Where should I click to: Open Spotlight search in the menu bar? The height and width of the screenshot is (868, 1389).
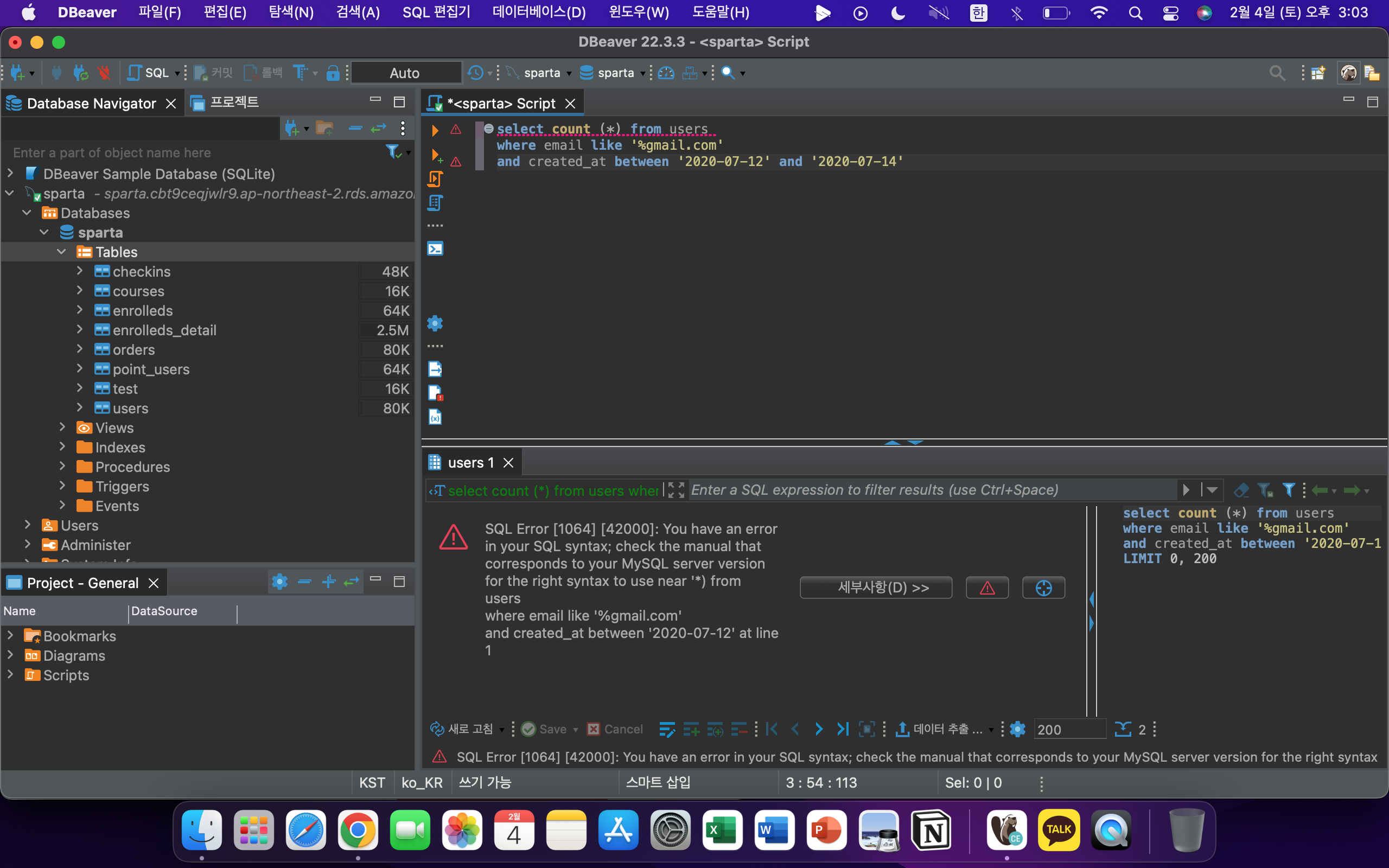pyautogui.click(x=1135, y=12)
